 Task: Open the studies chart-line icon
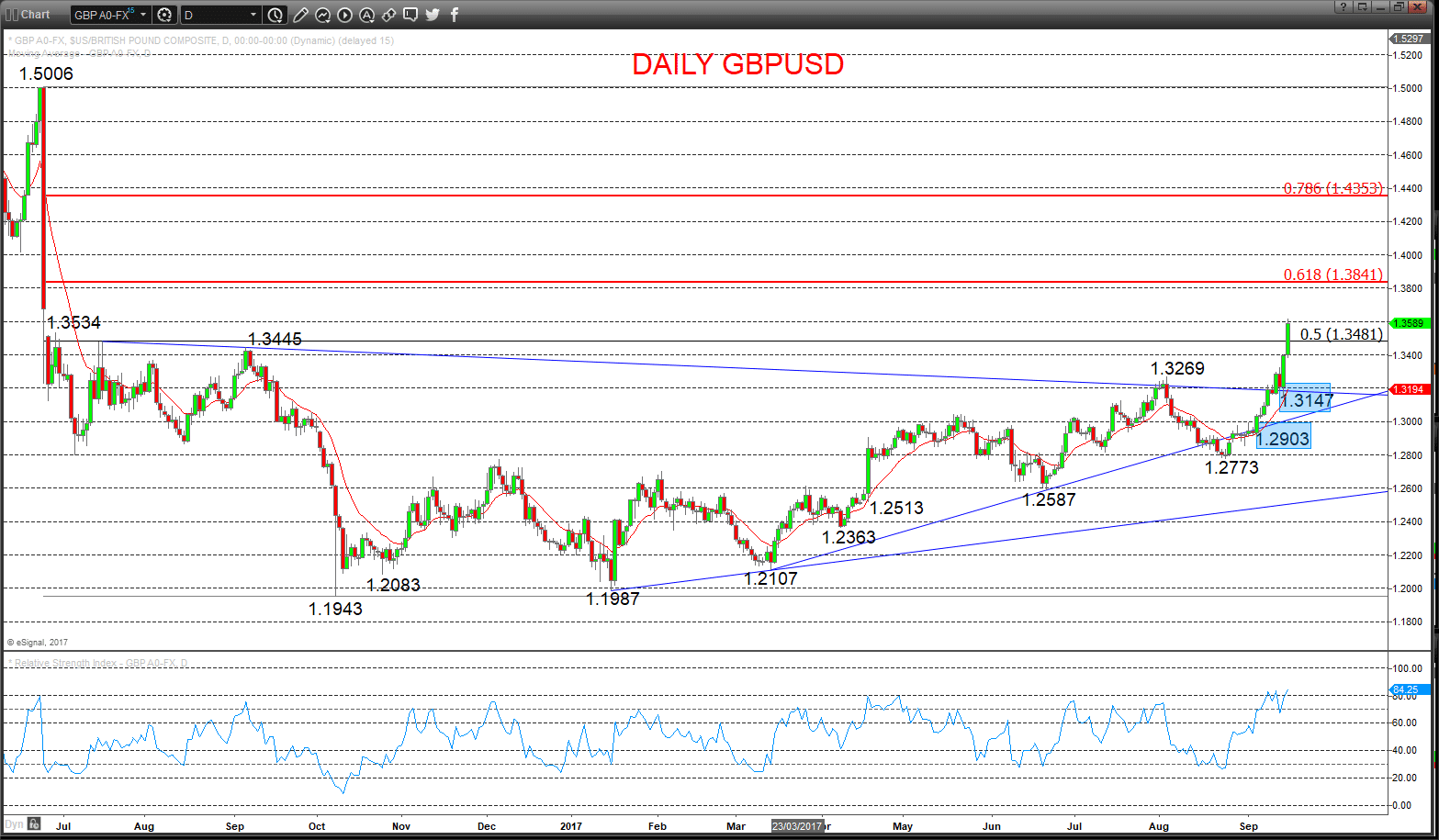click(x=323, y=15)
